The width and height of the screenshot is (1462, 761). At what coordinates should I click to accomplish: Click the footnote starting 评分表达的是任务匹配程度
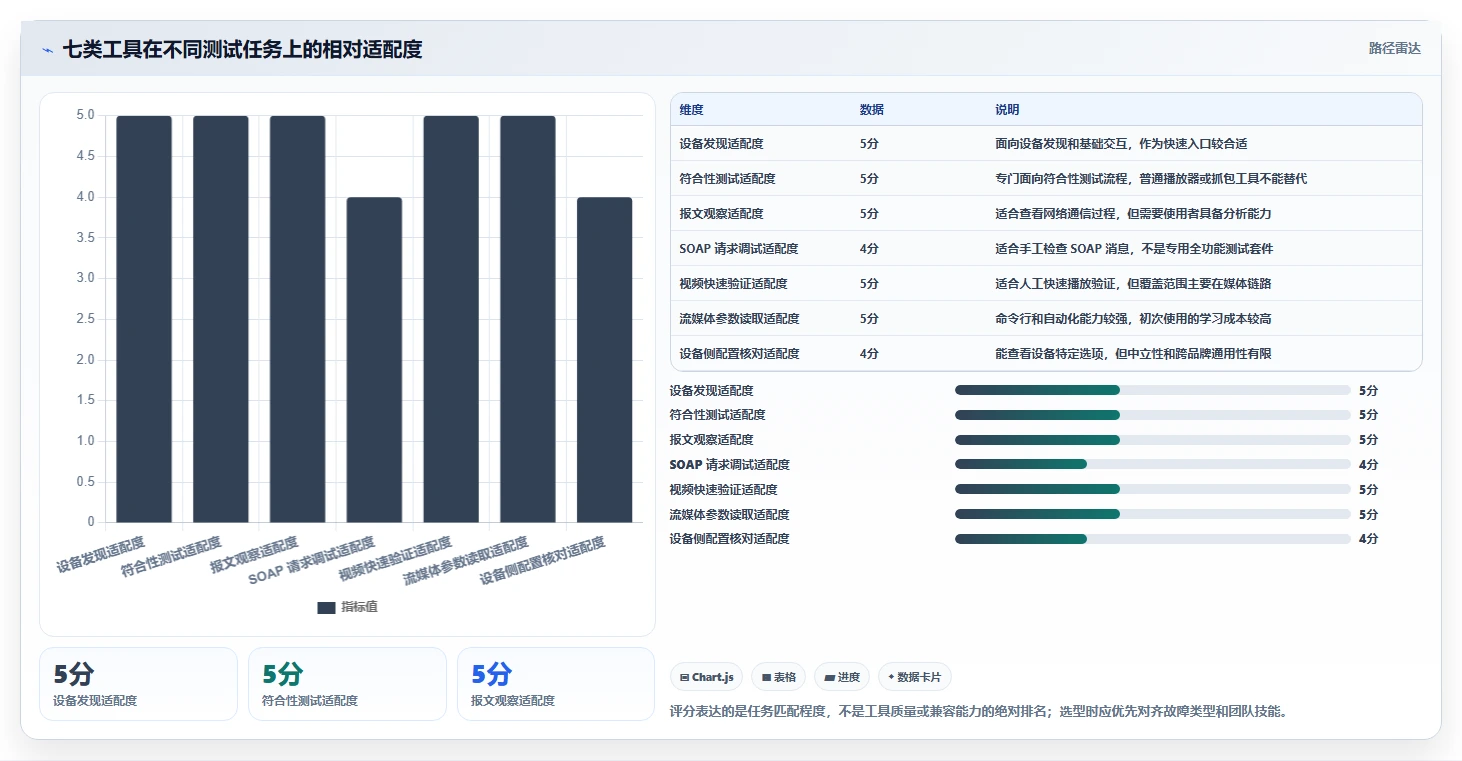(x=978, y=712)
